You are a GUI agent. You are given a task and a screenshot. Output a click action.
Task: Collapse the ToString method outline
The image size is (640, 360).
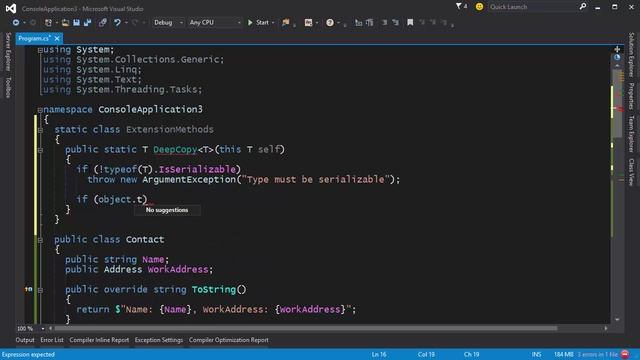[40, 290]
